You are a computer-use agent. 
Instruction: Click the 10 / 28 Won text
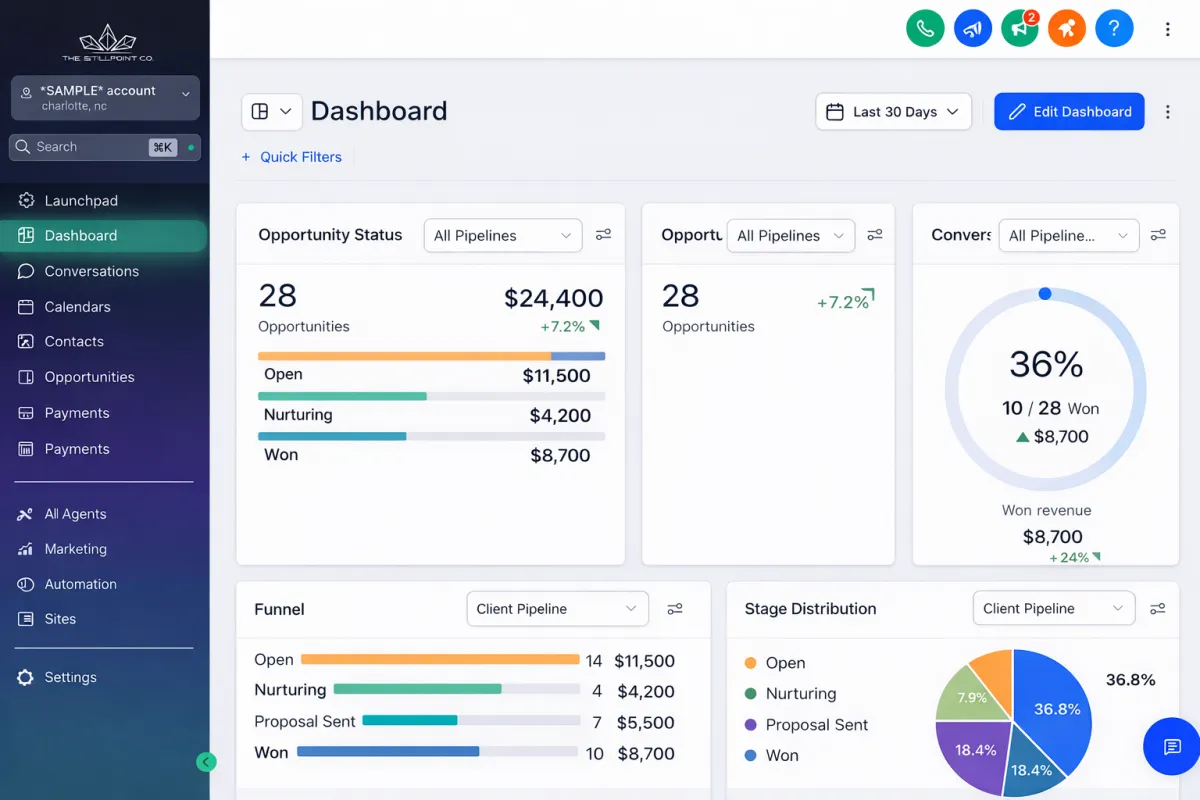pyautogui.click(x=1050, y=408)
